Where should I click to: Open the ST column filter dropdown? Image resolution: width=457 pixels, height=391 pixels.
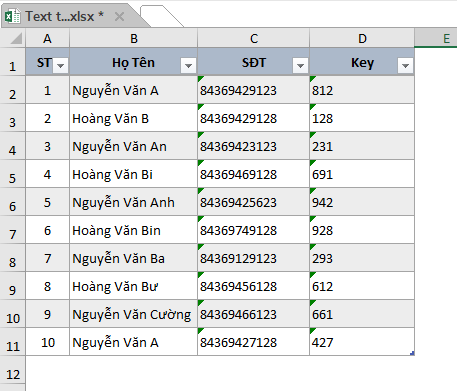tap(61, 65)
